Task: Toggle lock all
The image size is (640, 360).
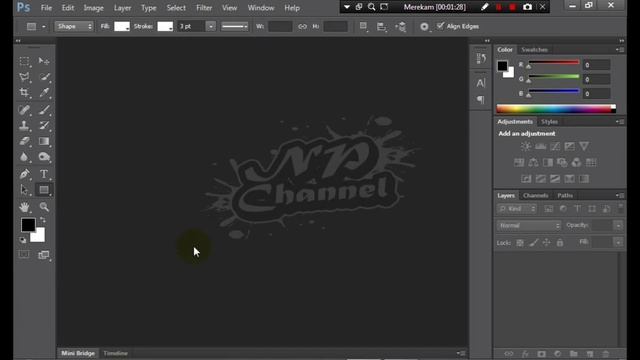Action: coord(560,243)
